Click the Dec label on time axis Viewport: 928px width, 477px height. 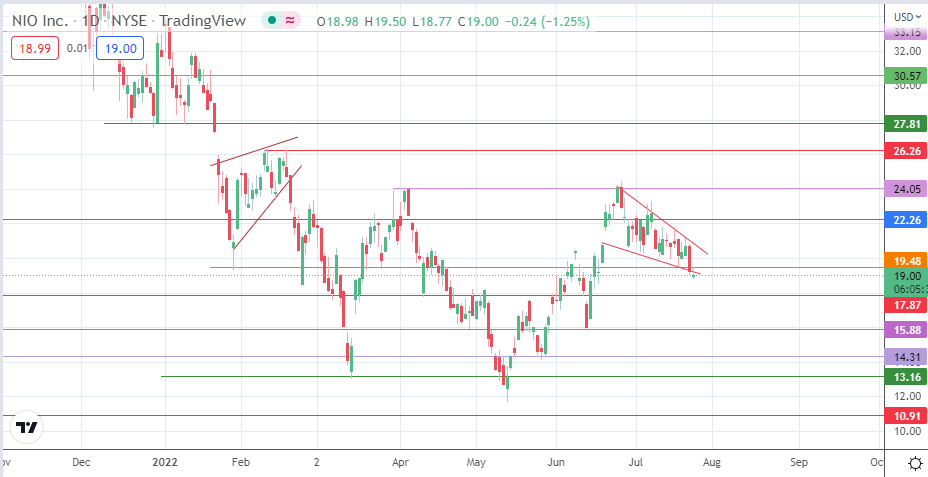[x=82, y=462]
